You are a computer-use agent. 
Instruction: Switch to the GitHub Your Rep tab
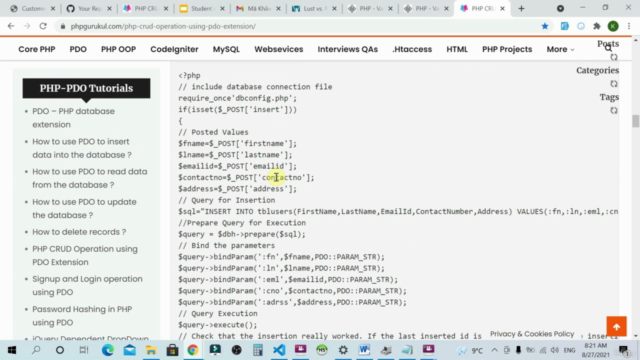[88, 8]
